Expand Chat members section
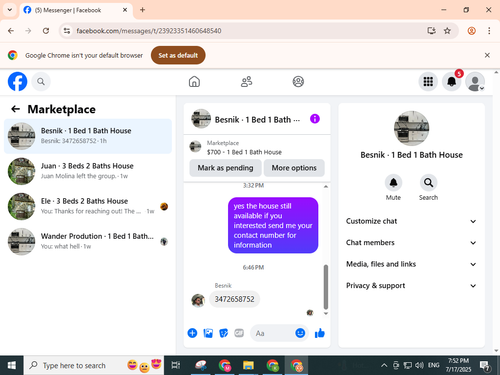 pyautogui.click(x=411, y=243)
